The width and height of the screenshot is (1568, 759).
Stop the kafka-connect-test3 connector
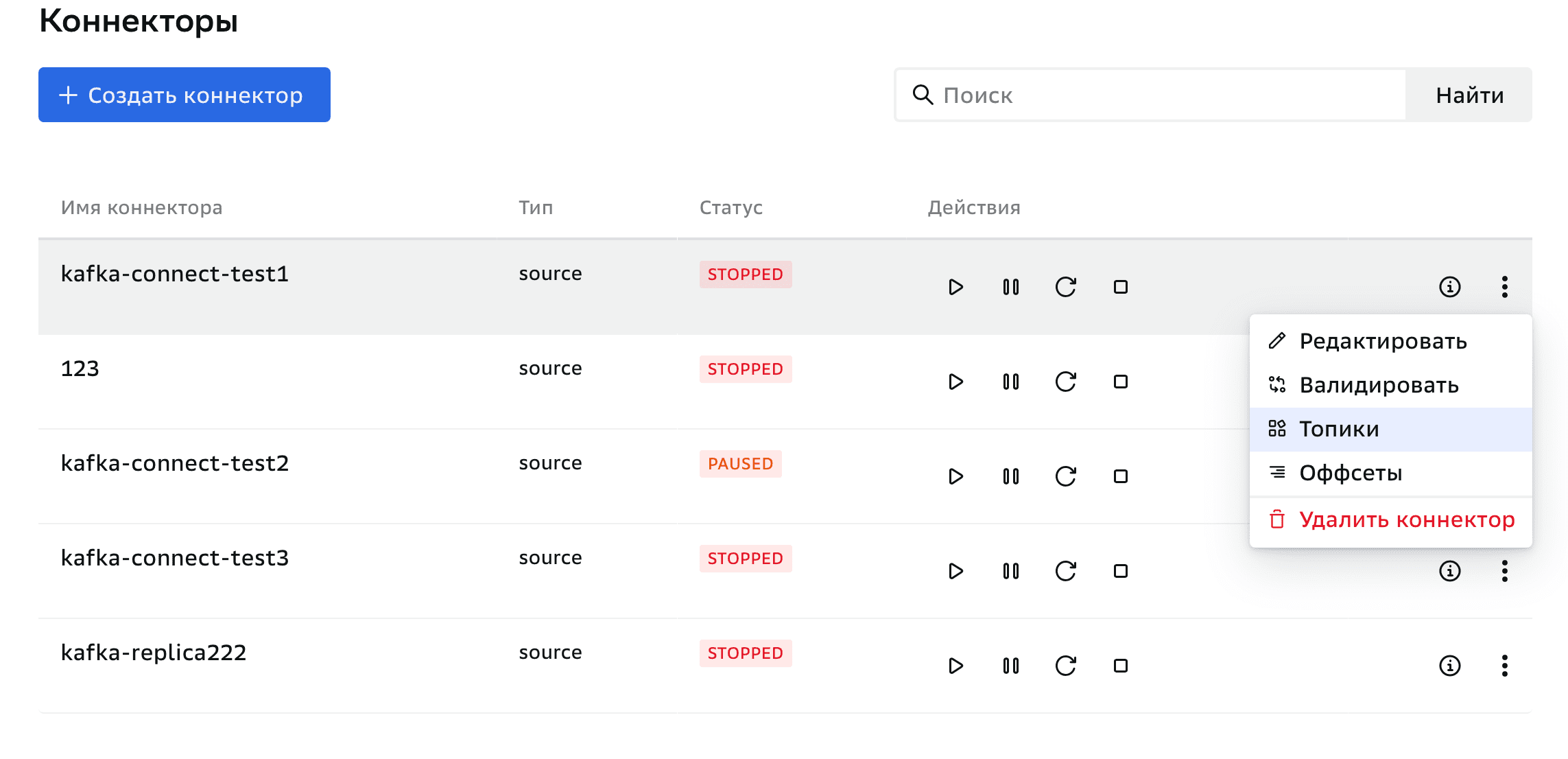click(1120, 571)
